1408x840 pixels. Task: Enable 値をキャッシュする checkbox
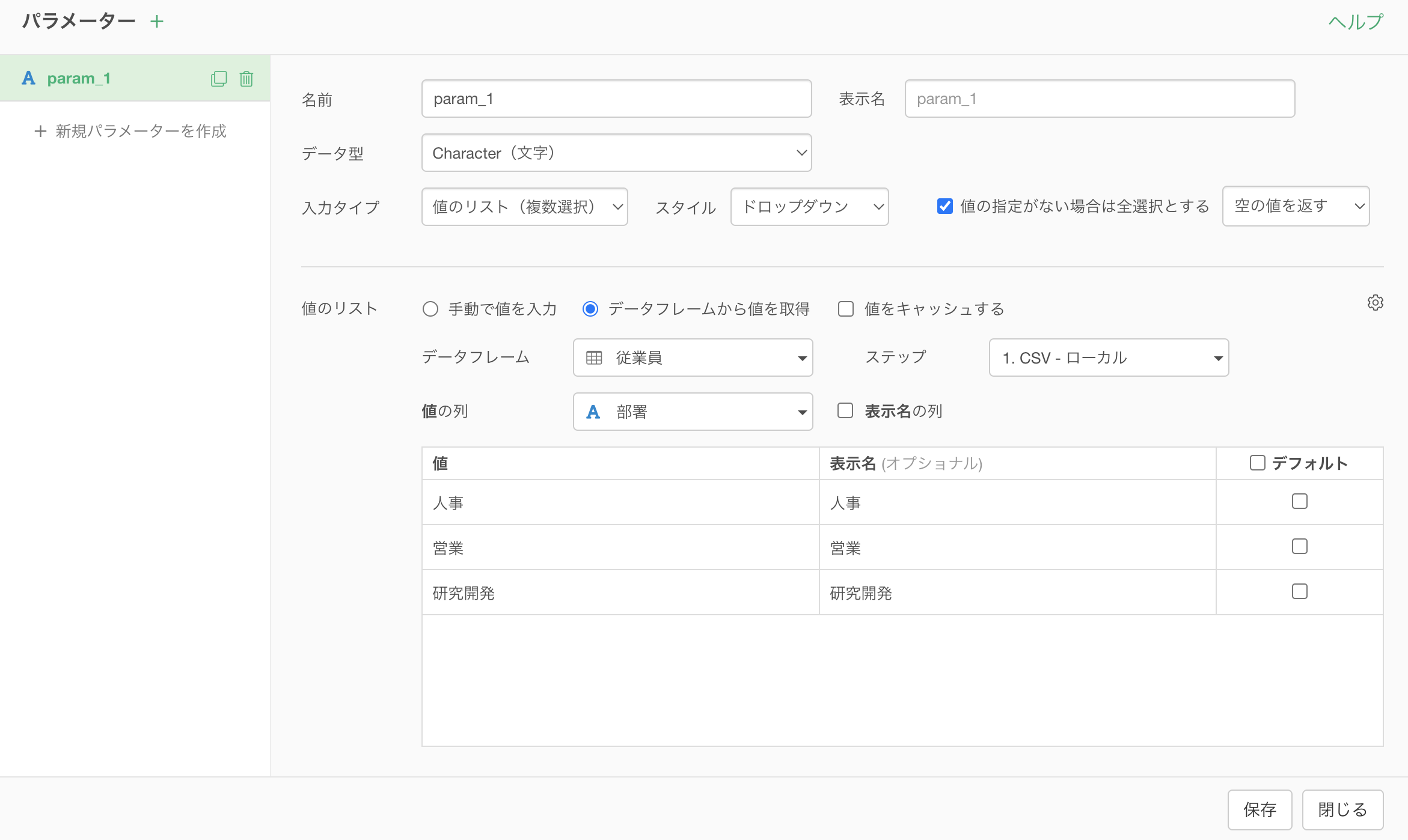pos(846,309)
